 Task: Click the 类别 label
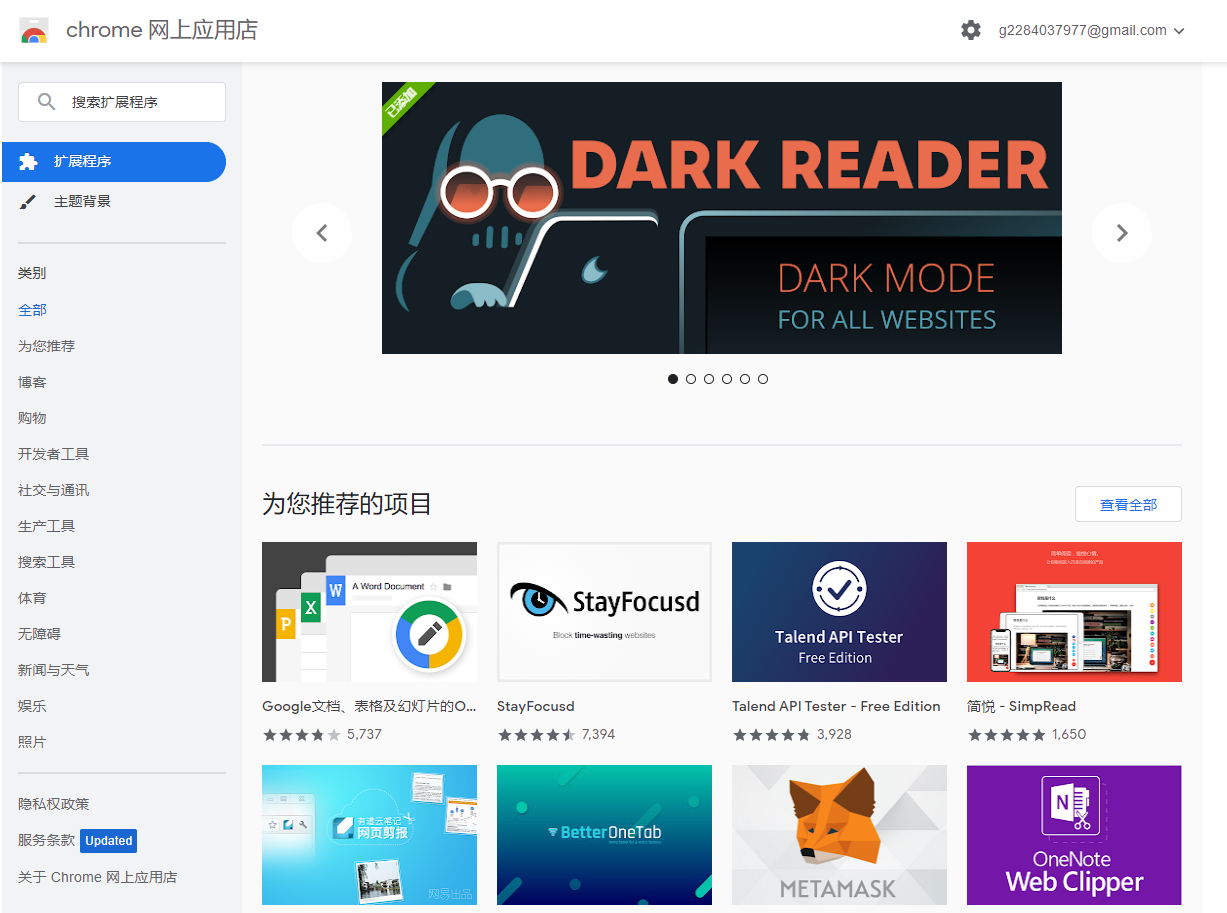[x=32, y=273]
